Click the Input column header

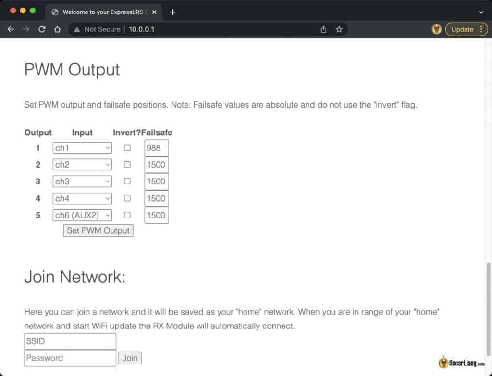click(82, 133)
